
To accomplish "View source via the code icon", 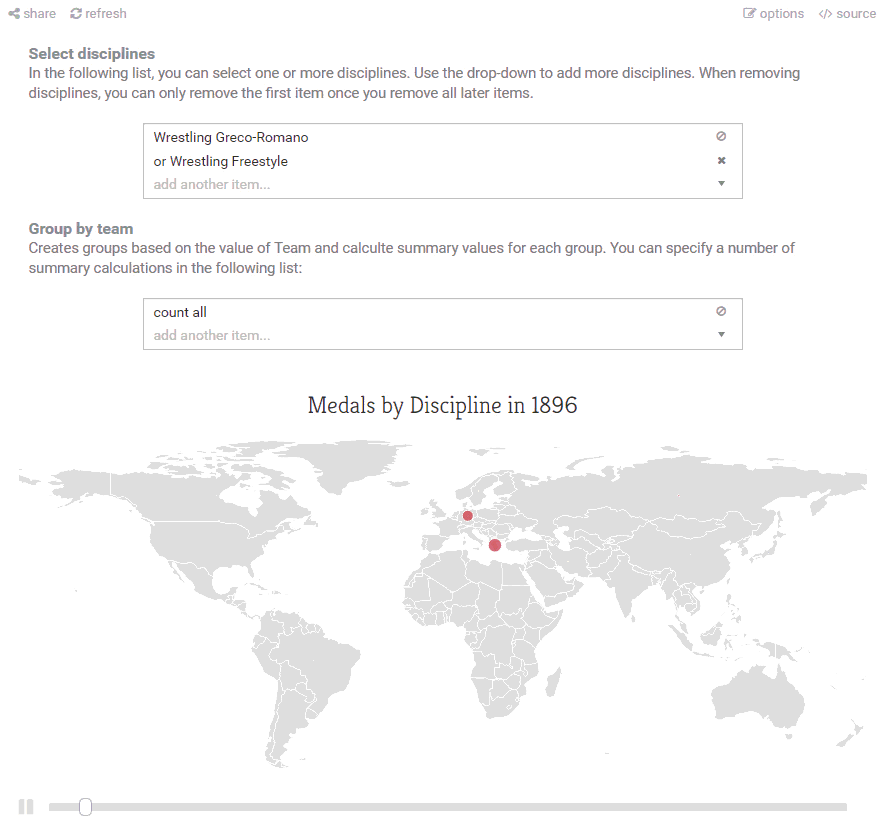I will 825,14.
